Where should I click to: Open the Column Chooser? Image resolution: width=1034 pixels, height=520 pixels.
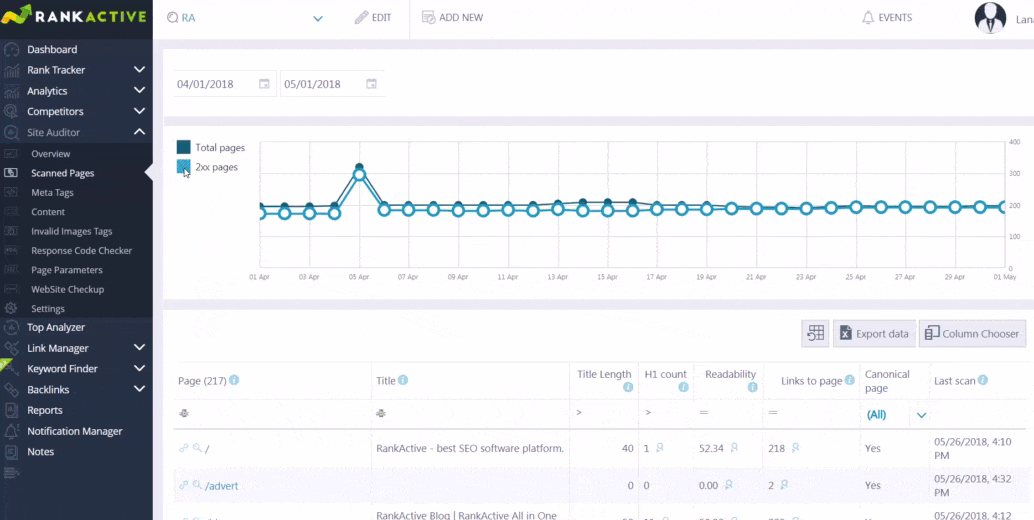[972, 333]
